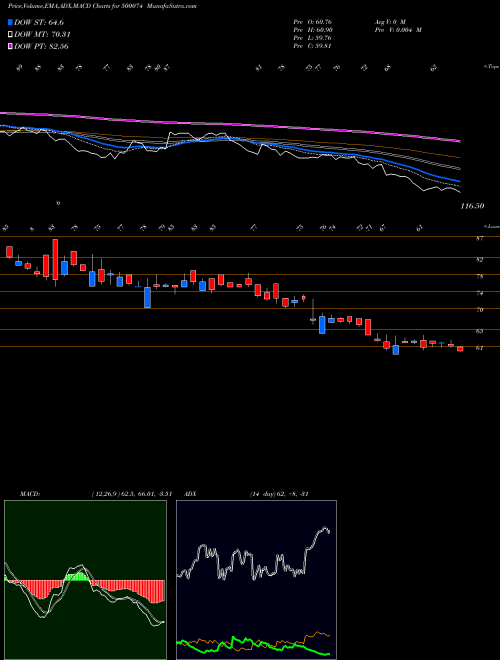Click the blue DOW ST legend swatch

(x=10, y=22)
